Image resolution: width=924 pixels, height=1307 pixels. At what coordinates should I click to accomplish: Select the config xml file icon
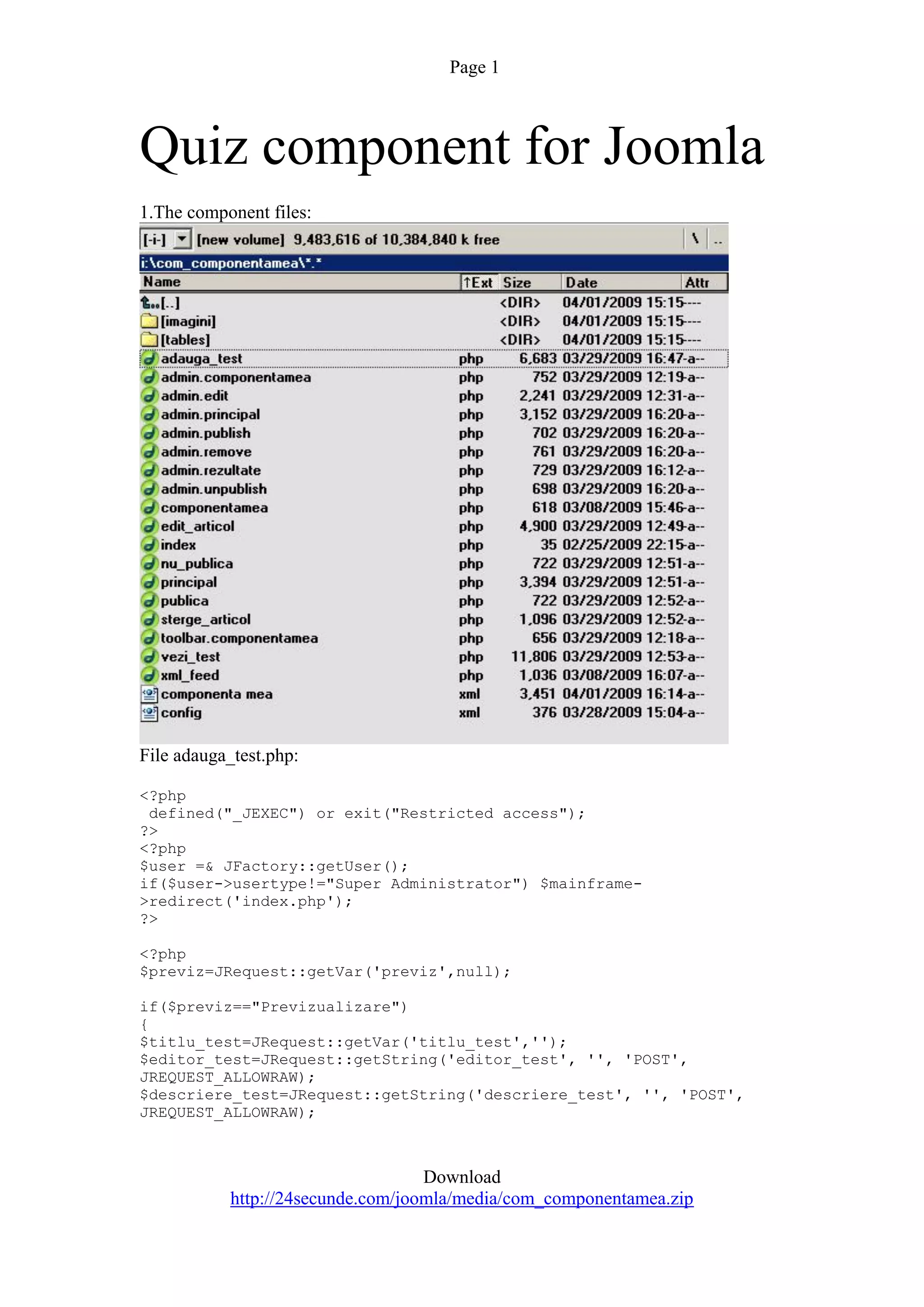click(x=149, y=713)
